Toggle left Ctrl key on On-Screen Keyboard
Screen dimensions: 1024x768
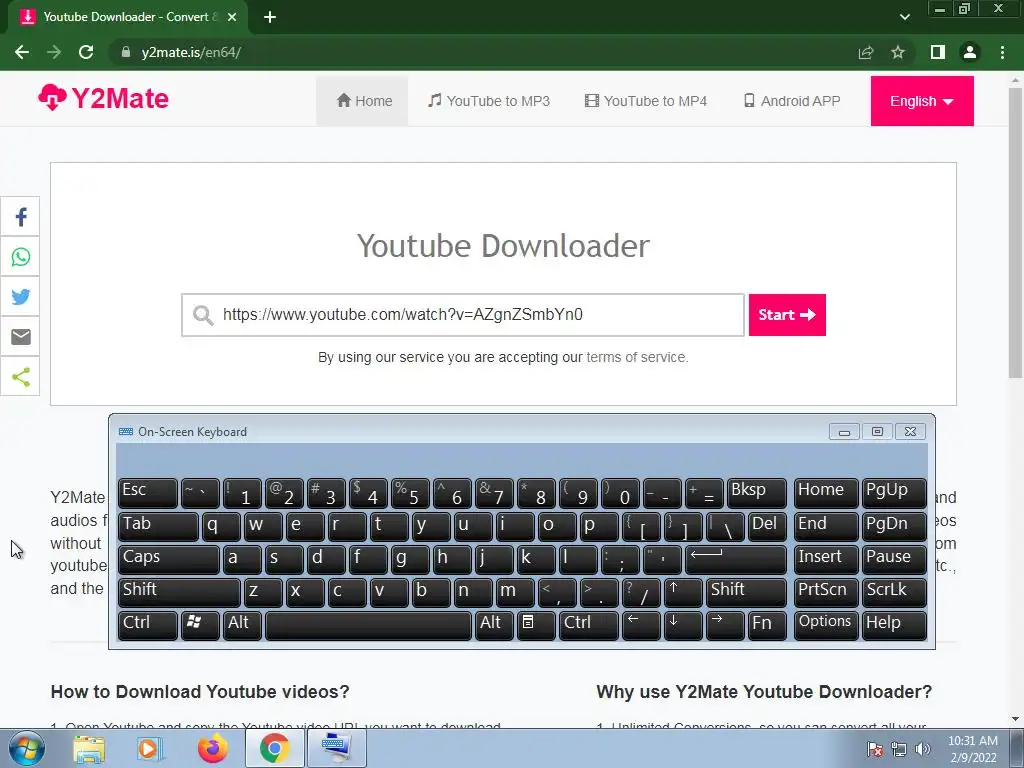(x=148, y=624)
